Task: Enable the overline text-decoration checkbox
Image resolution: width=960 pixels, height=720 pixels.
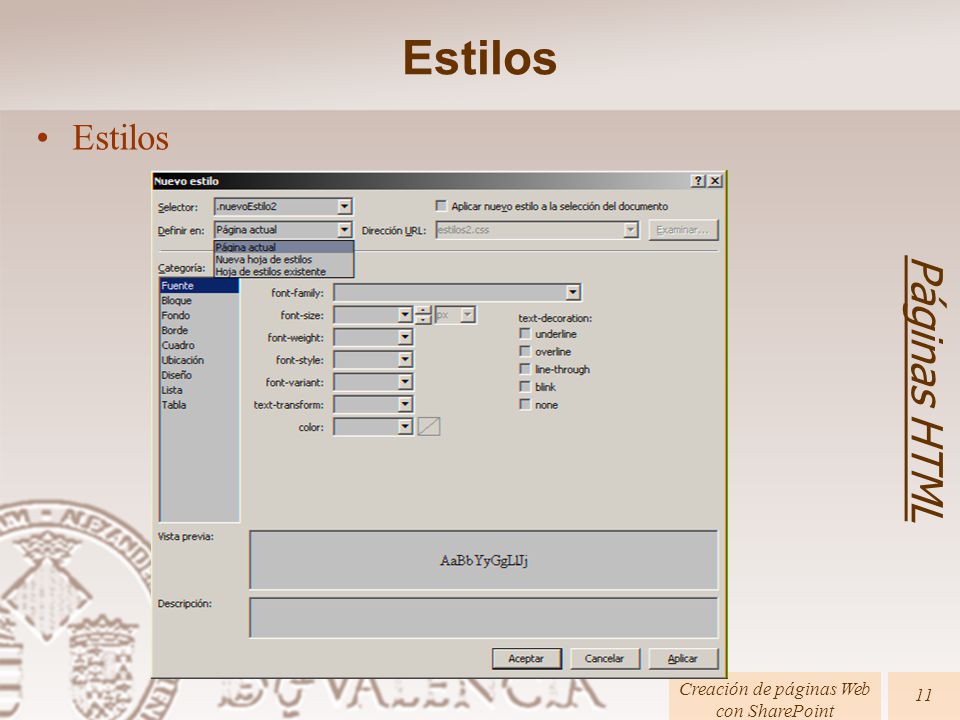Action: point(525,351)
